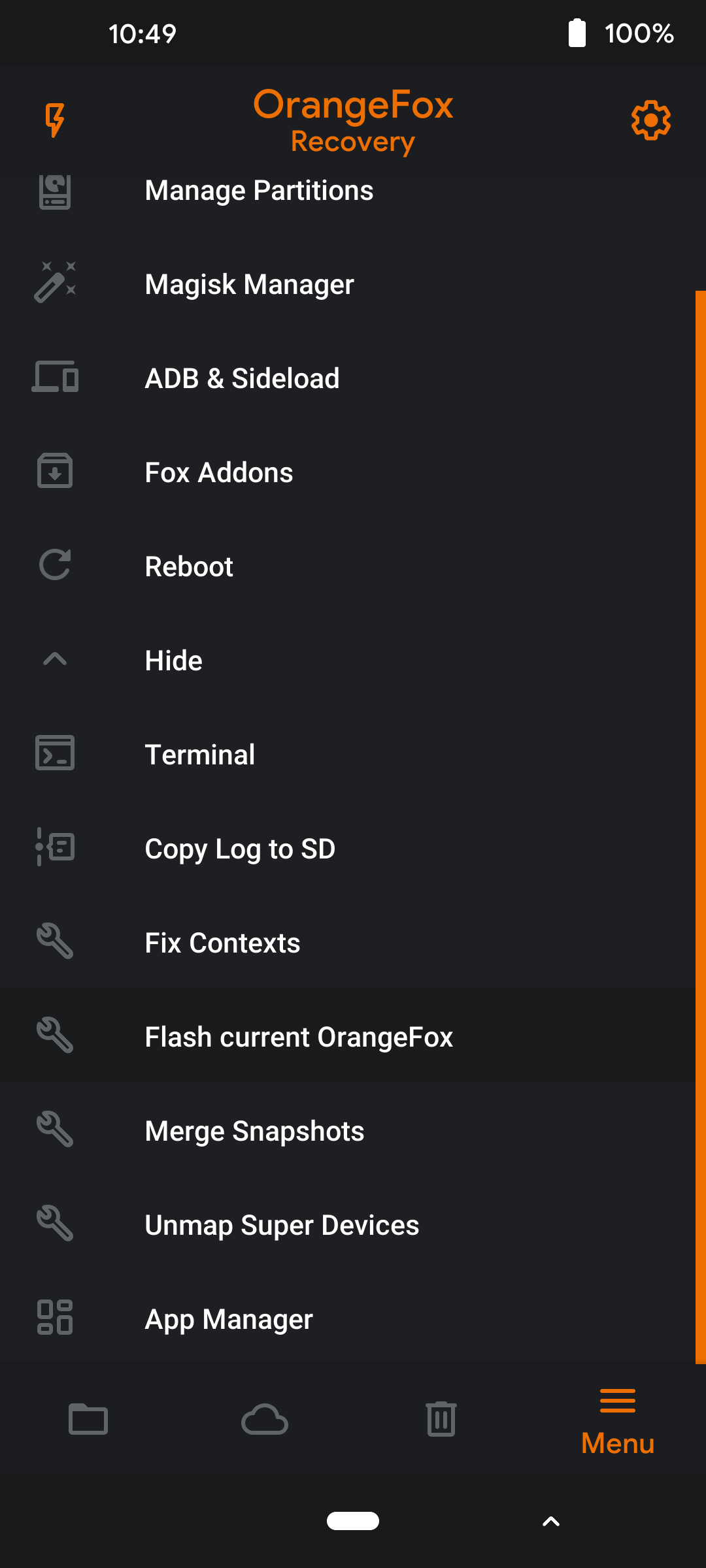Tap the Terminal console icon
This screenshot has height=1568, width=706.
55,753
